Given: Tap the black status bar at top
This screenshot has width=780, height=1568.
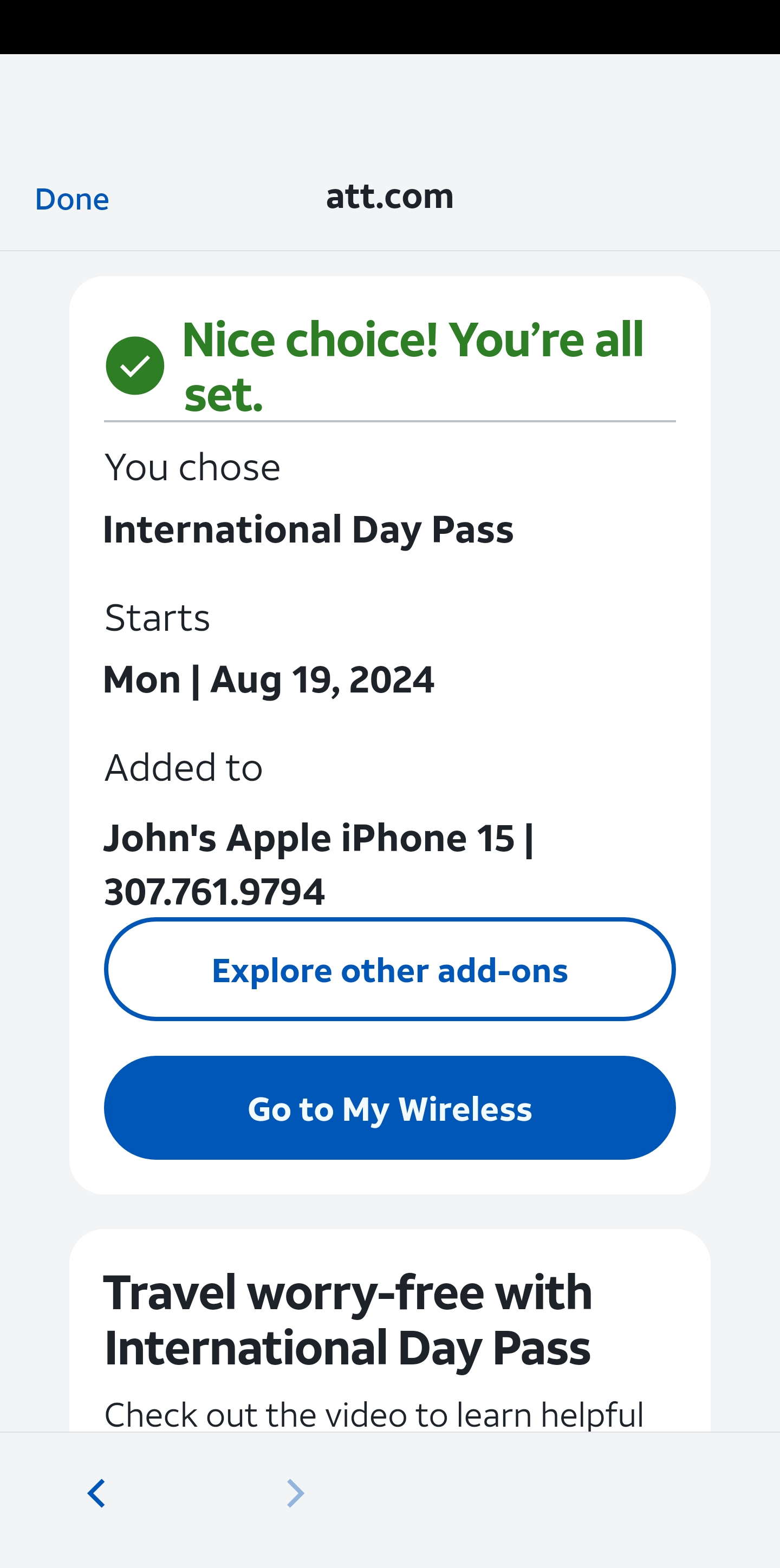Looking at the screenshot, I should (x=389, y=27).
